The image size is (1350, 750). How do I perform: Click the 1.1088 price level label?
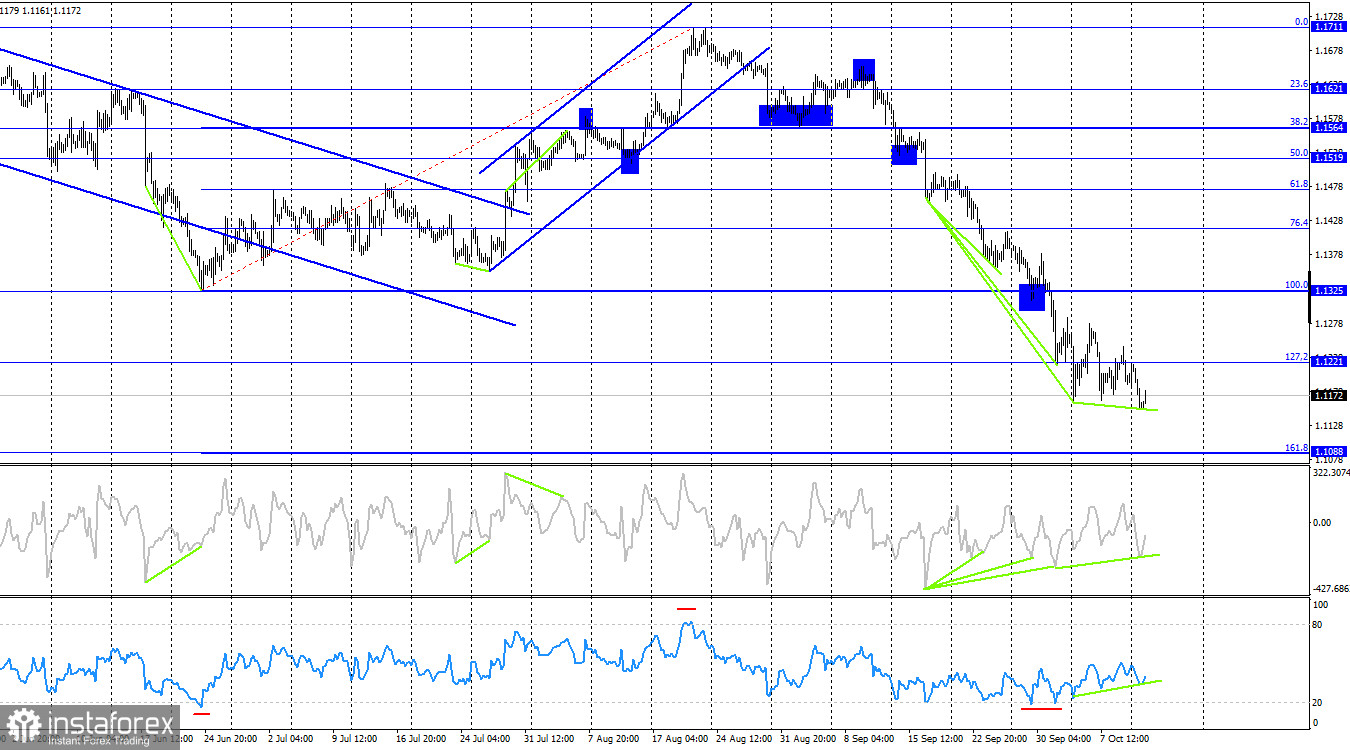point(1329,452)
